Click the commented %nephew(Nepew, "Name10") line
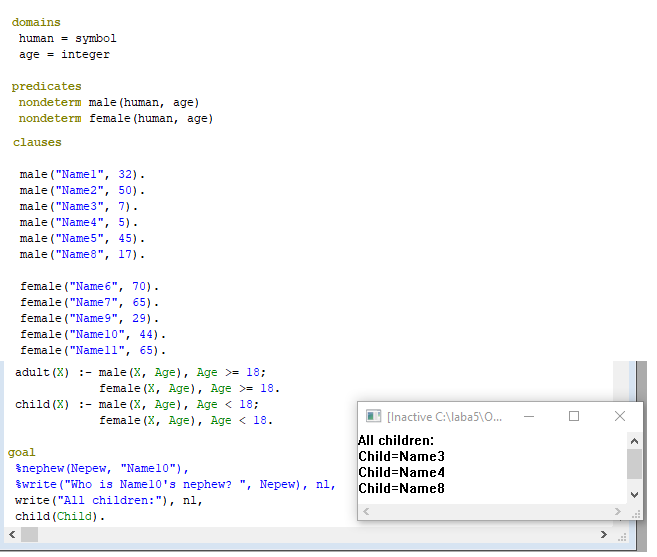The image size is (657, 557). coord(102,468)
